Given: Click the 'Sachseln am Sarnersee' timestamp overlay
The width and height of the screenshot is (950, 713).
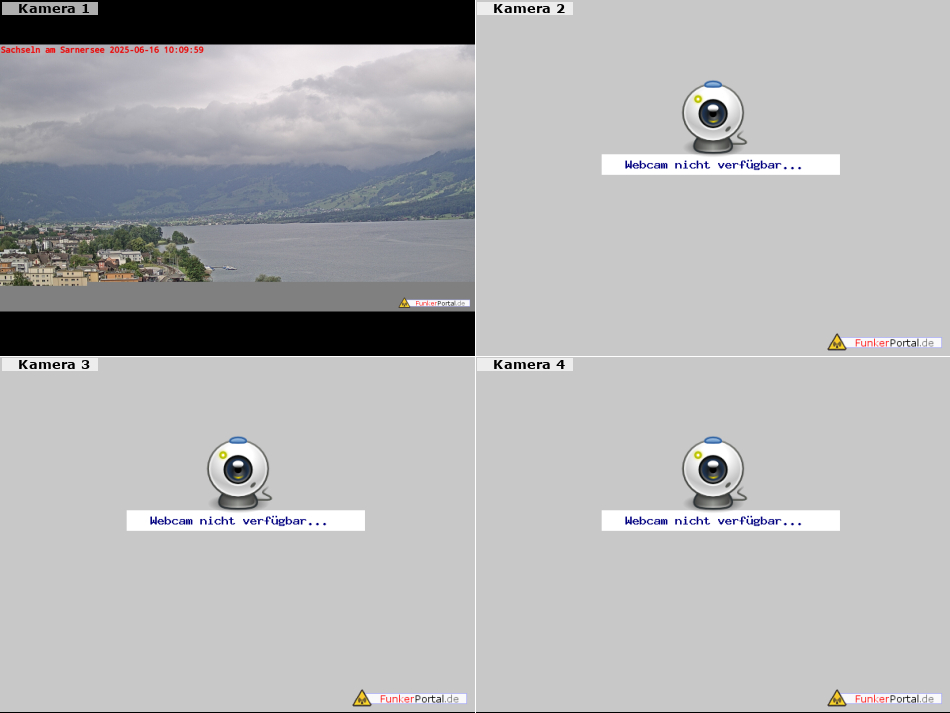Looking at the screenshot, I should pos(102,50).
